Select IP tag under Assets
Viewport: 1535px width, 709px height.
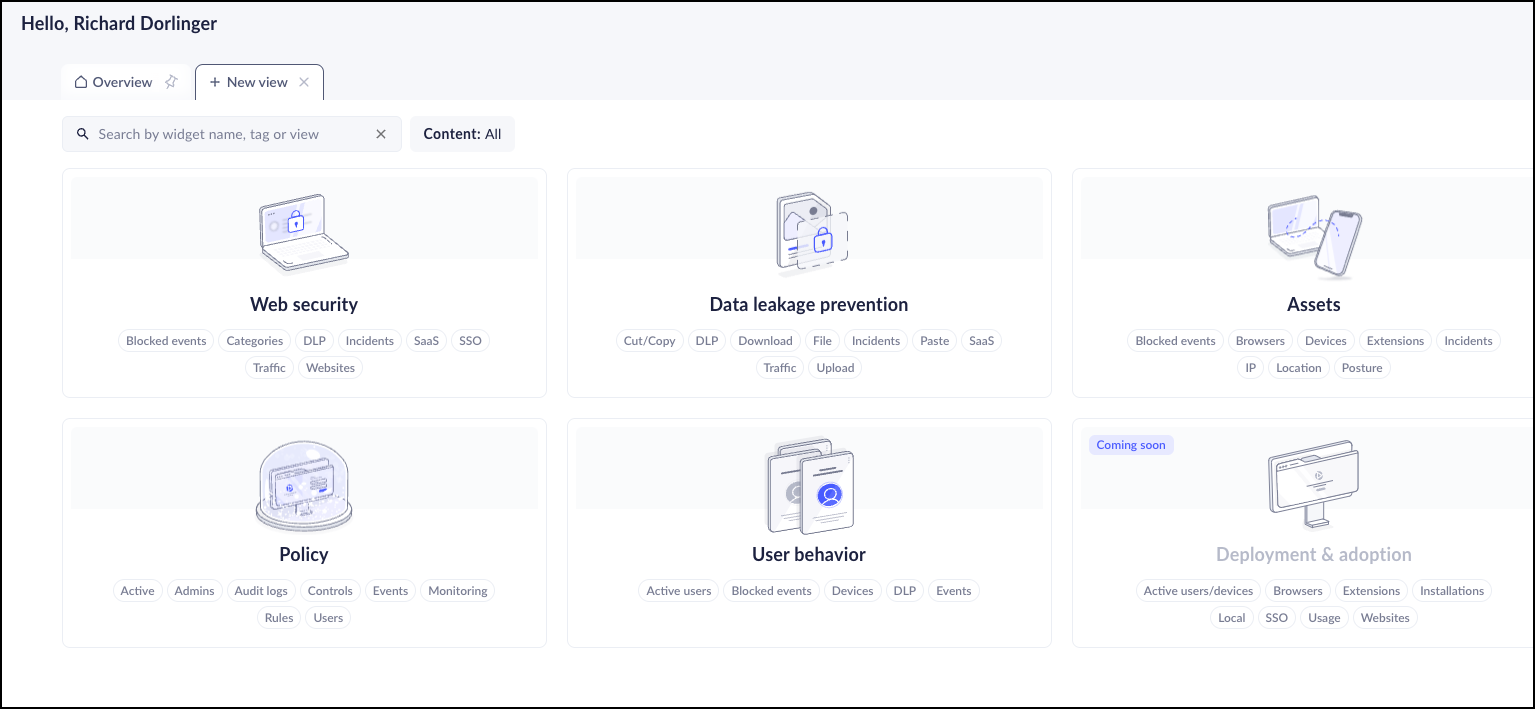pyautogui.click(x=1251, y=368)
